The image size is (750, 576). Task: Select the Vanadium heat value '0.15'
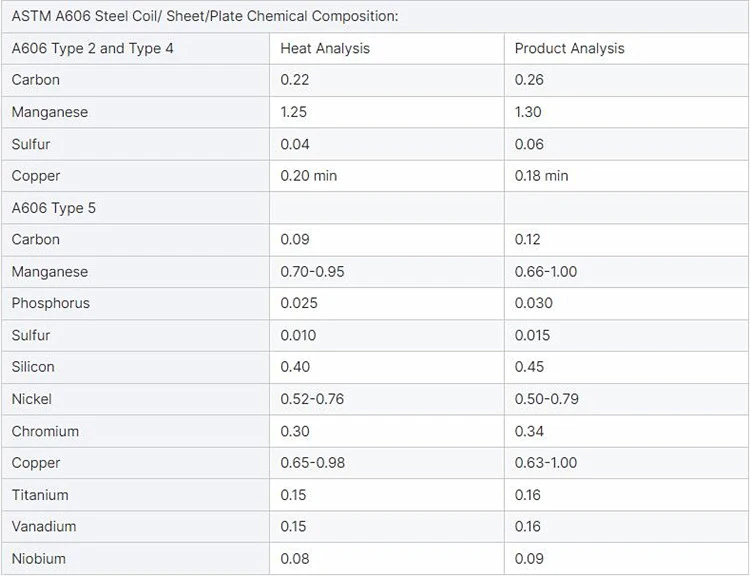click(293, 527)
